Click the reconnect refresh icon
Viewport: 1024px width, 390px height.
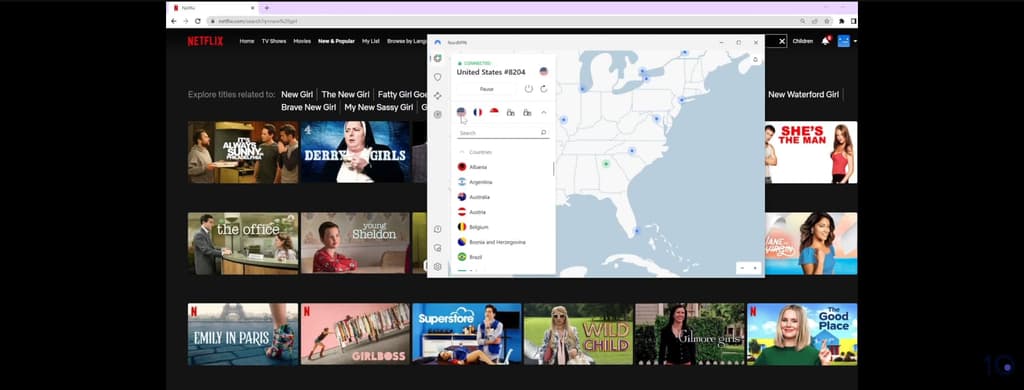(x=543, y=89)
